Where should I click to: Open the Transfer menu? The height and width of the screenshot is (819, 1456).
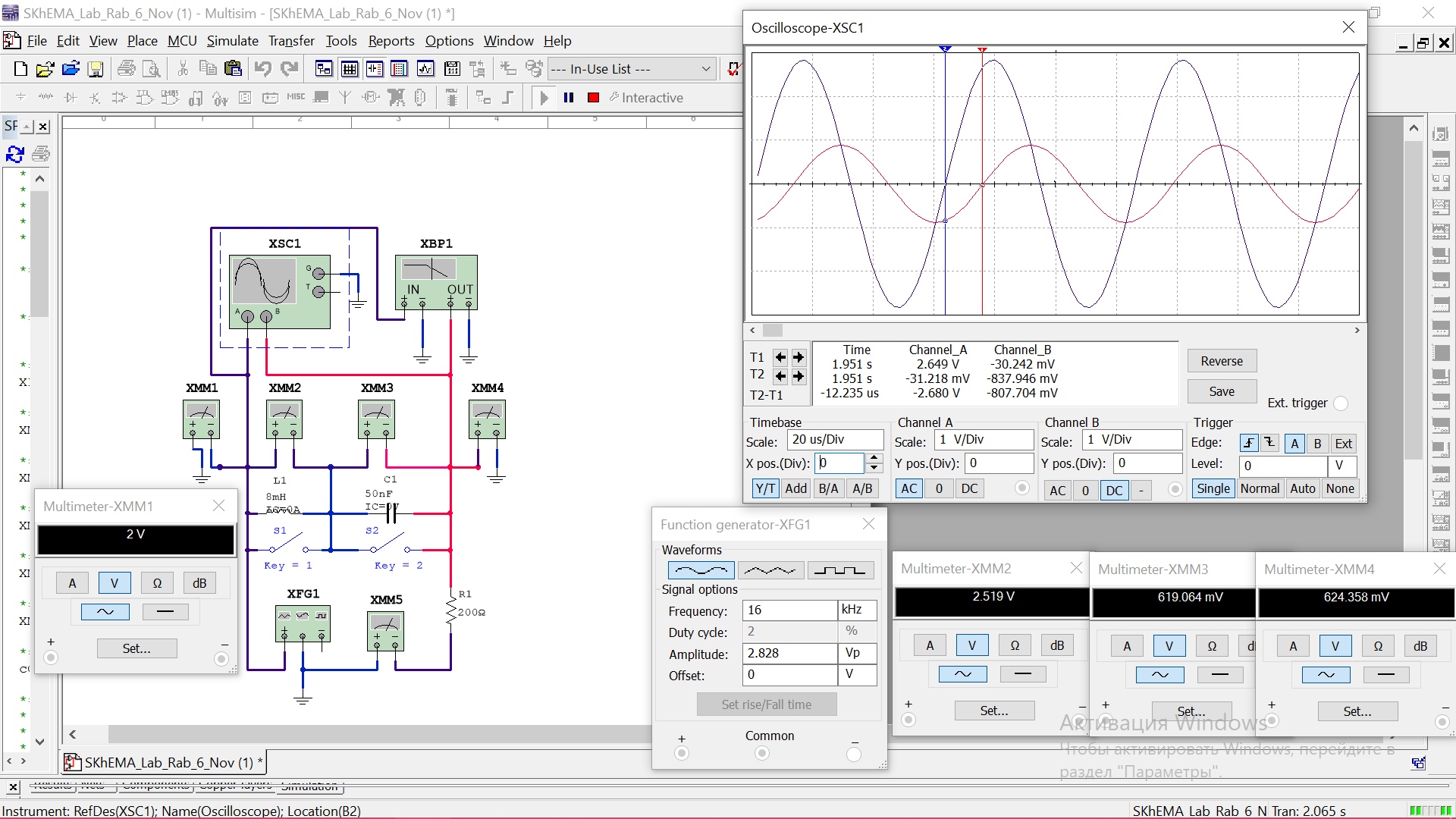pyautogui.click(x=291, y=41)
